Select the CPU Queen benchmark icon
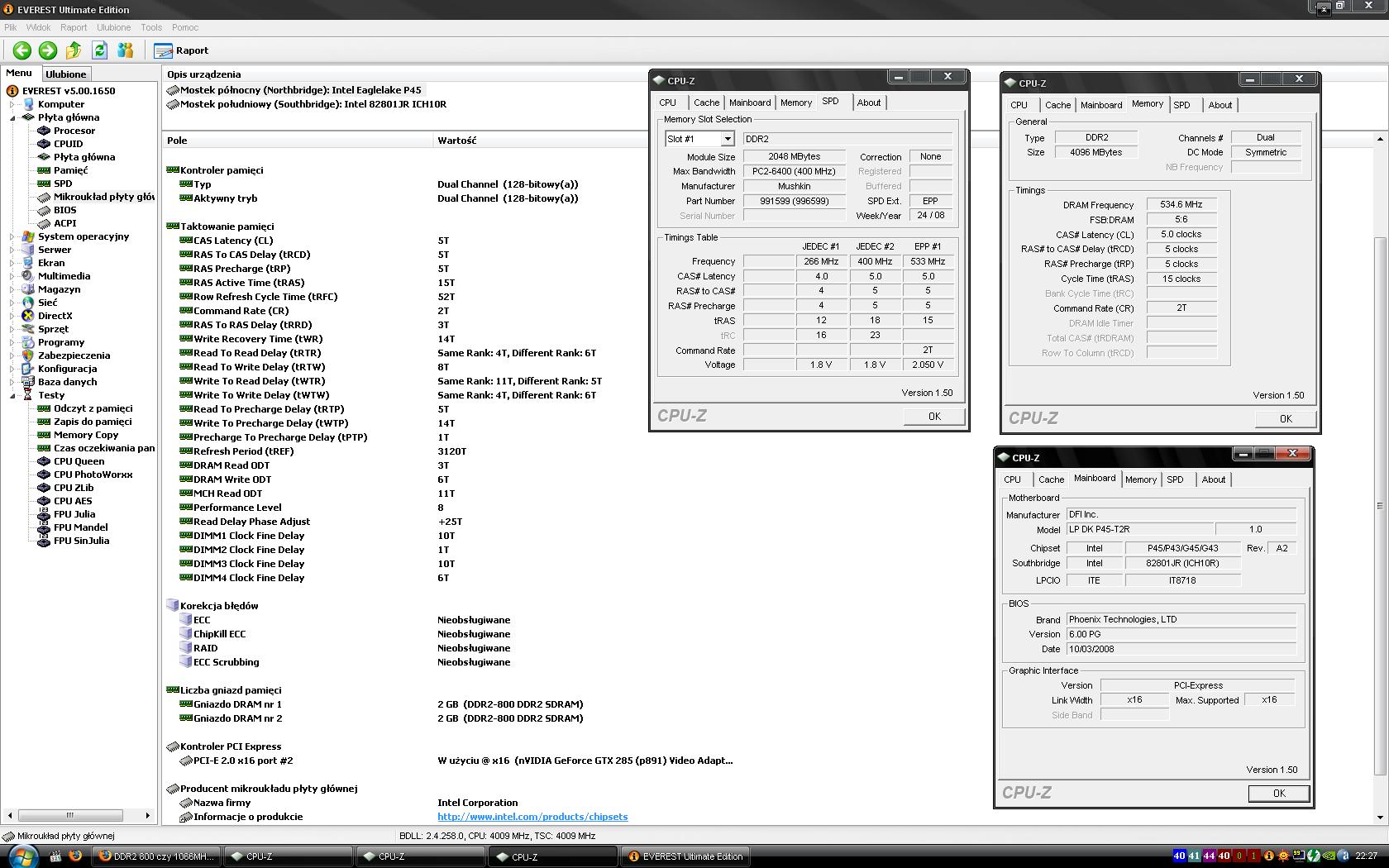 pos(44,461)
